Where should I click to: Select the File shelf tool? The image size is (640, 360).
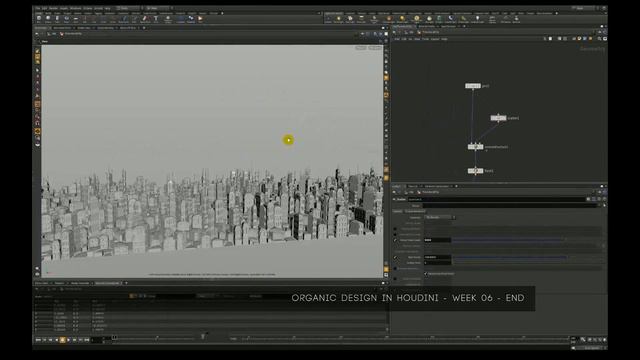click(200, 19)
